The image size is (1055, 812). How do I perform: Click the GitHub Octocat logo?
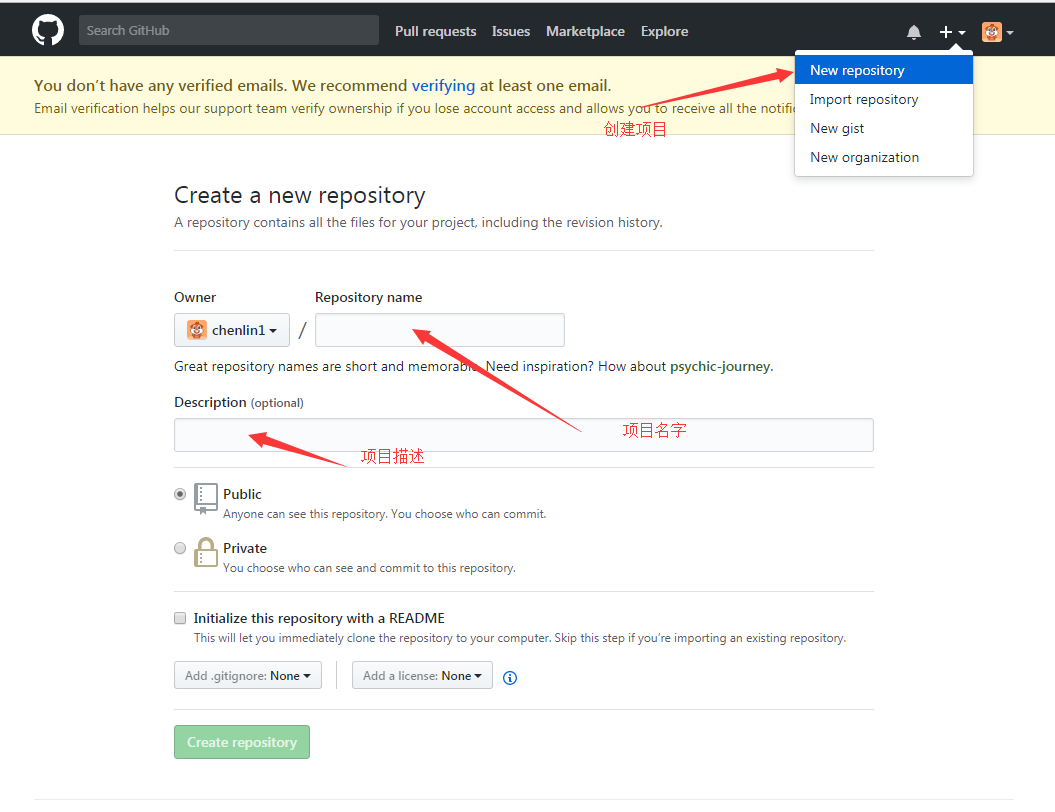48,30
